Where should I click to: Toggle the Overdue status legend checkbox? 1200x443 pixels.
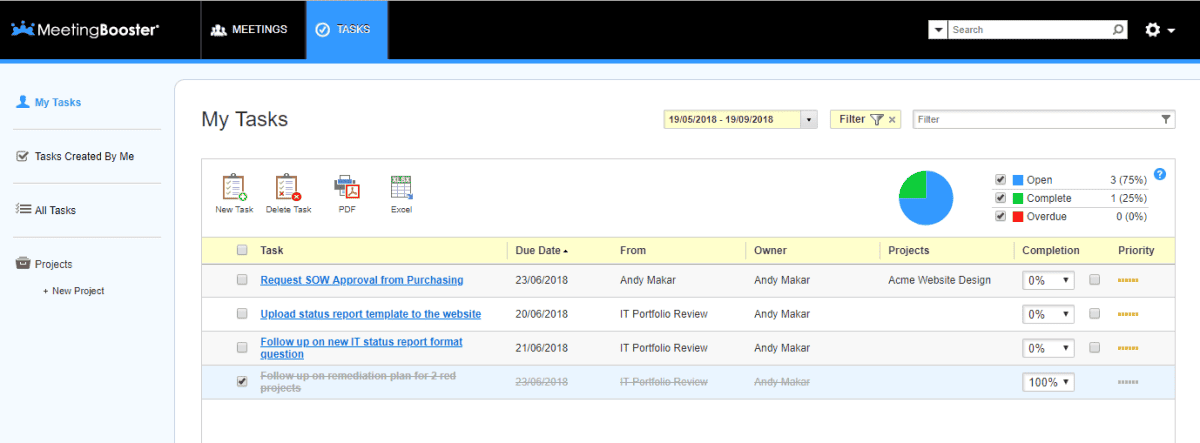[1000, 216]
